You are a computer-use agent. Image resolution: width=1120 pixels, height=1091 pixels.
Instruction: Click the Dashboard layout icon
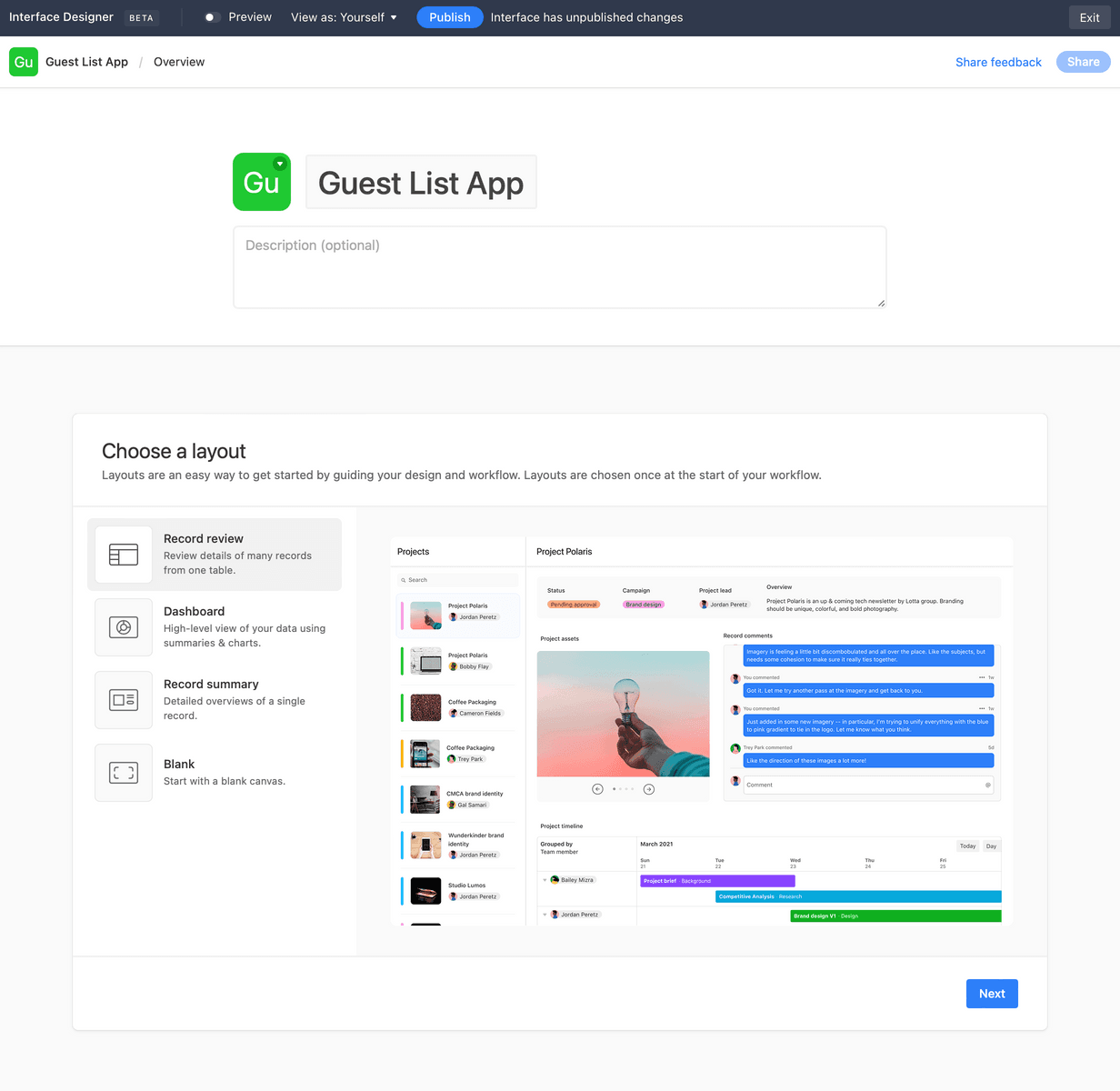124,627
